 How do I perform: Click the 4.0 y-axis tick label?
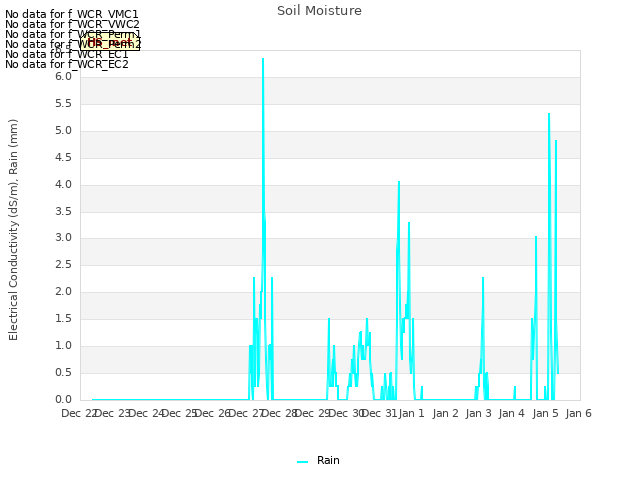tap(63, 184)
